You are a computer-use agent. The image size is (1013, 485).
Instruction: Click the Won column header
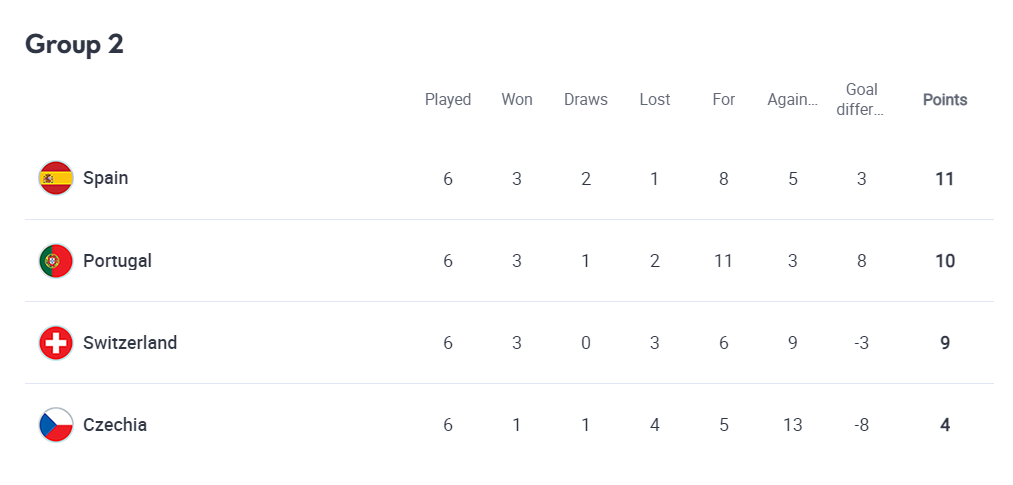(517, 100)
